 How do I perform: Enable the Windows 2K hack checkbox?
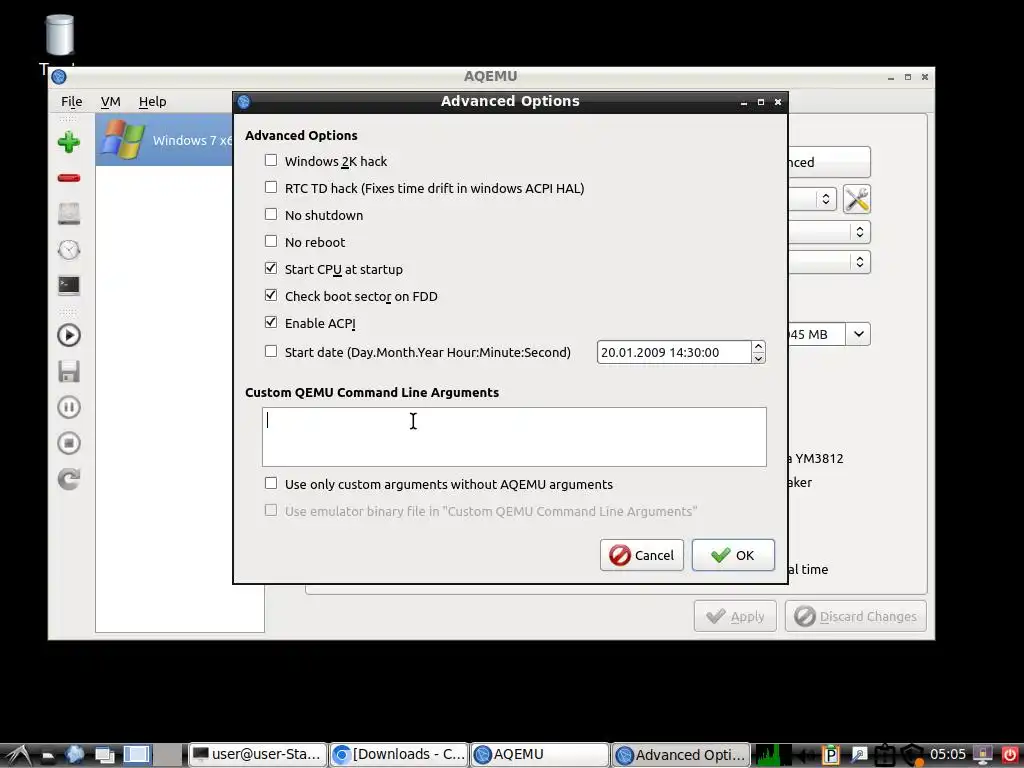(271, 161)
